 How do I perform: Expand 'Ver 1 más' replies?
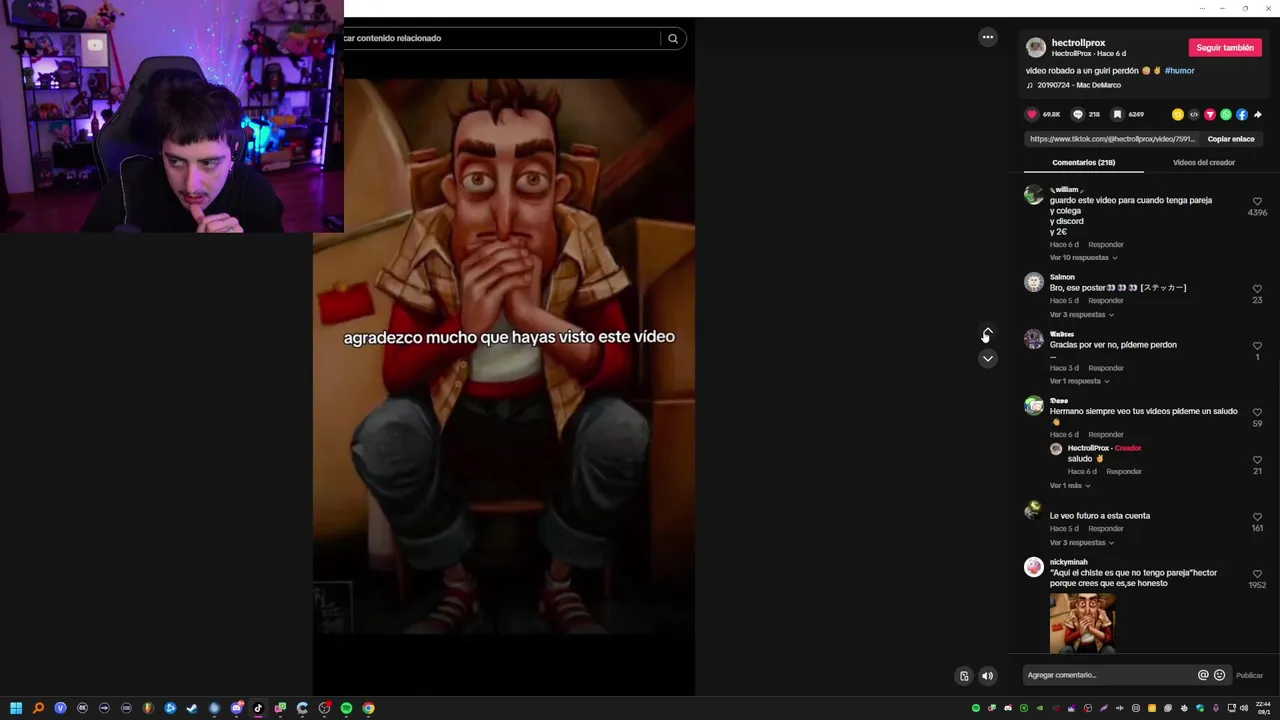pos(1070,486)
